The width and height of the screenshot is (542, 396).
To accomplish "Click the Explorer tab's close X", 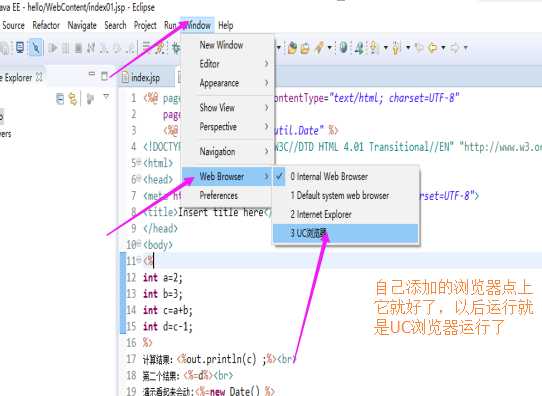I will pos(39,77).
